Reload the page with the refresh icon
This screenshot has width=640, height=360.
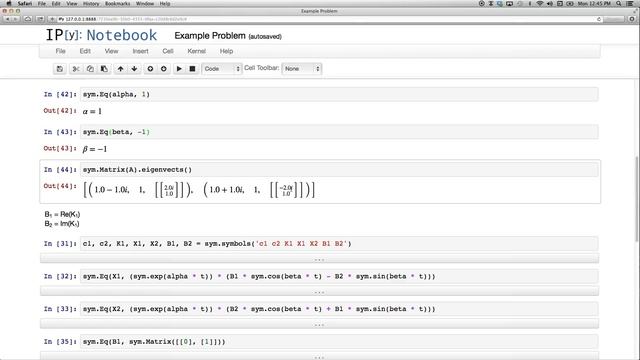(599, 19)
